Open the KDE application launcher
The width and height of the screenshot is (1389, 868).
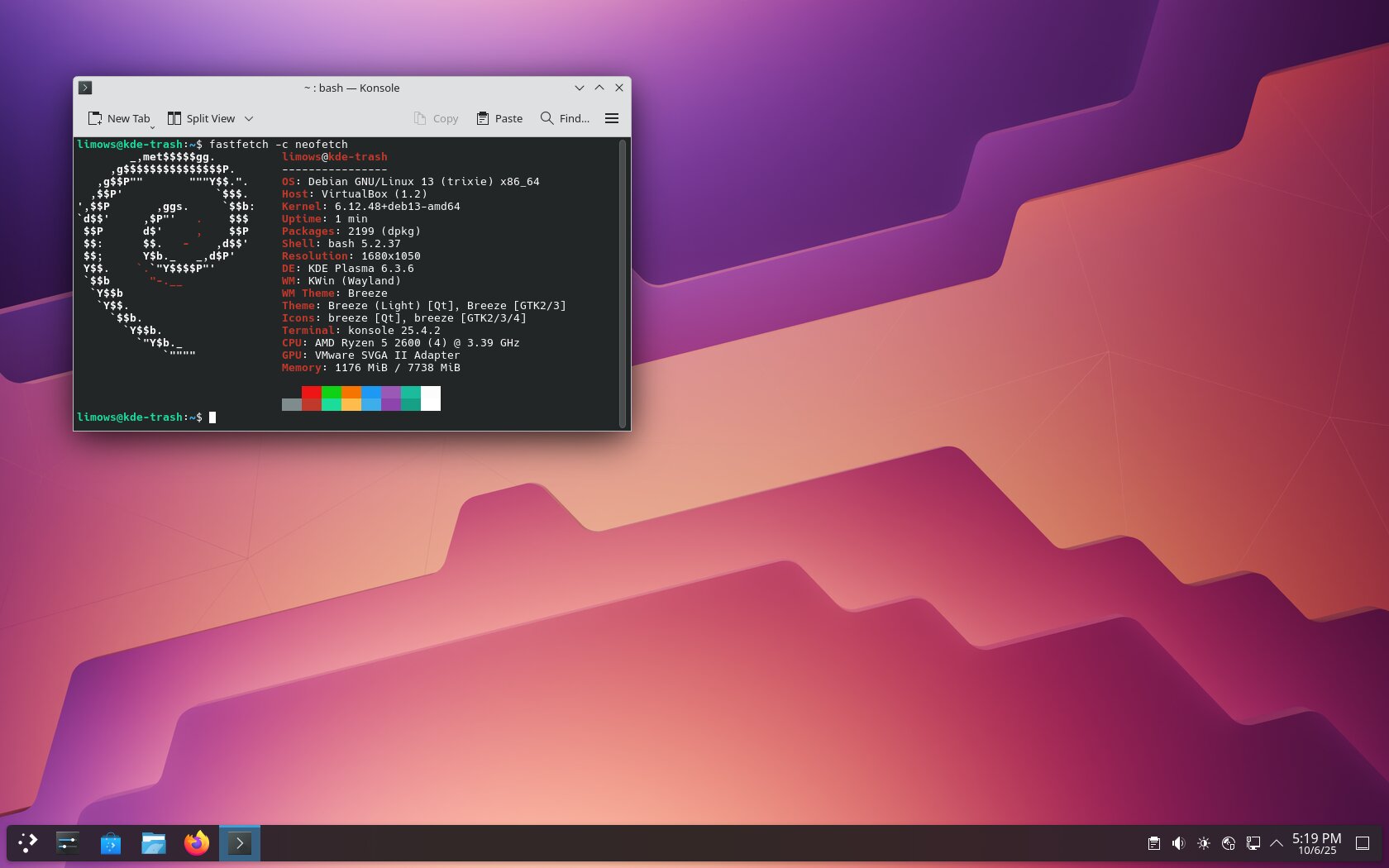[28, 843]
